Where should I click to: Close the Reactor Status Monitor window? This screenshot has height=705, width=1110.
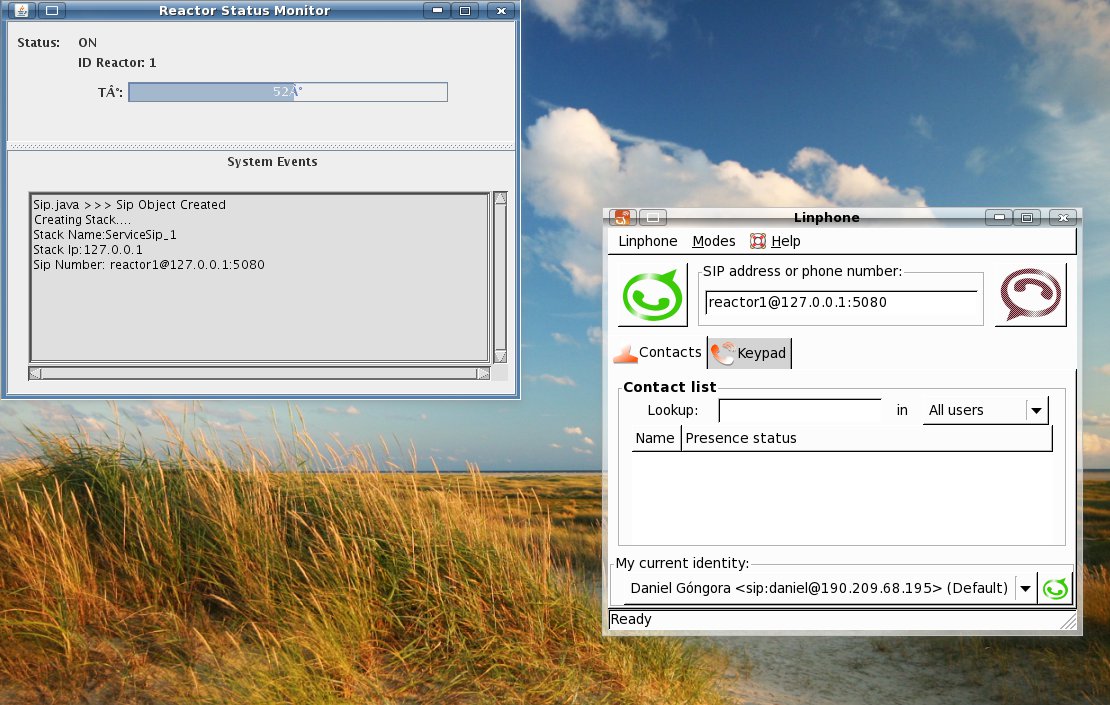[x=501, y=11]
